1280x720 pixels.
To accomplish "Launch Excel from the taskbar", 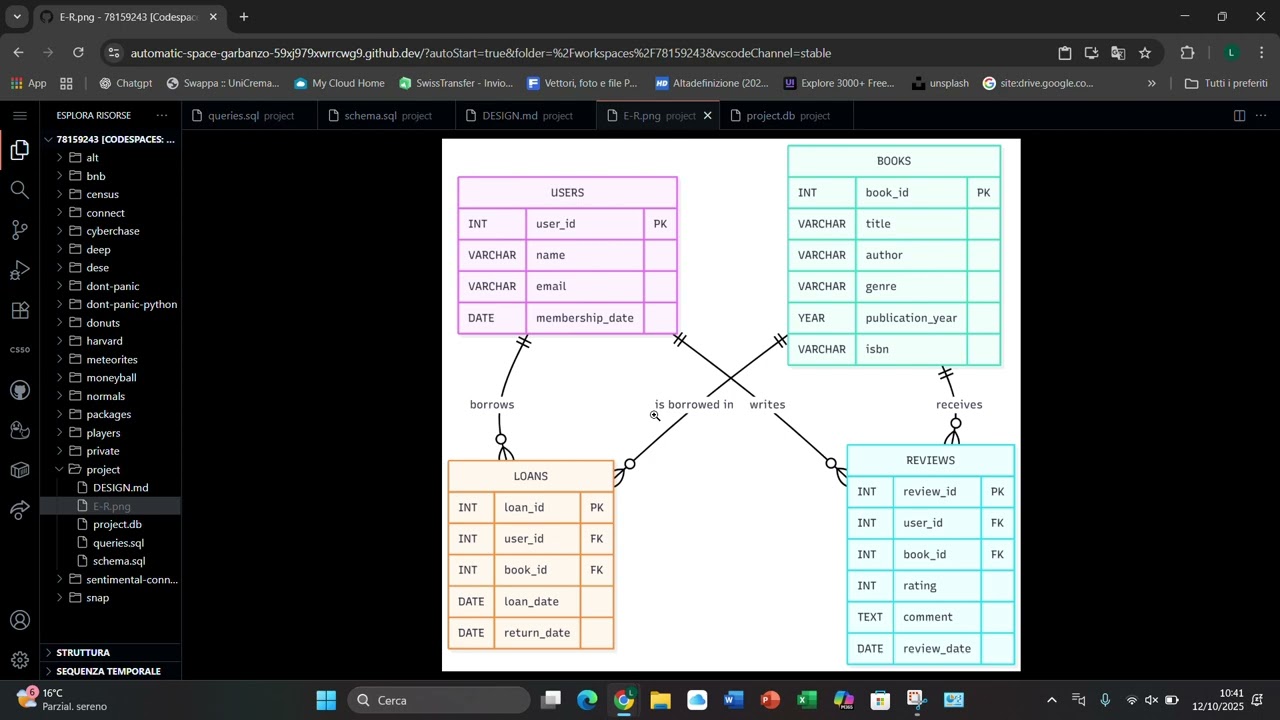I will pyautogui.click(x=806, y=700).
